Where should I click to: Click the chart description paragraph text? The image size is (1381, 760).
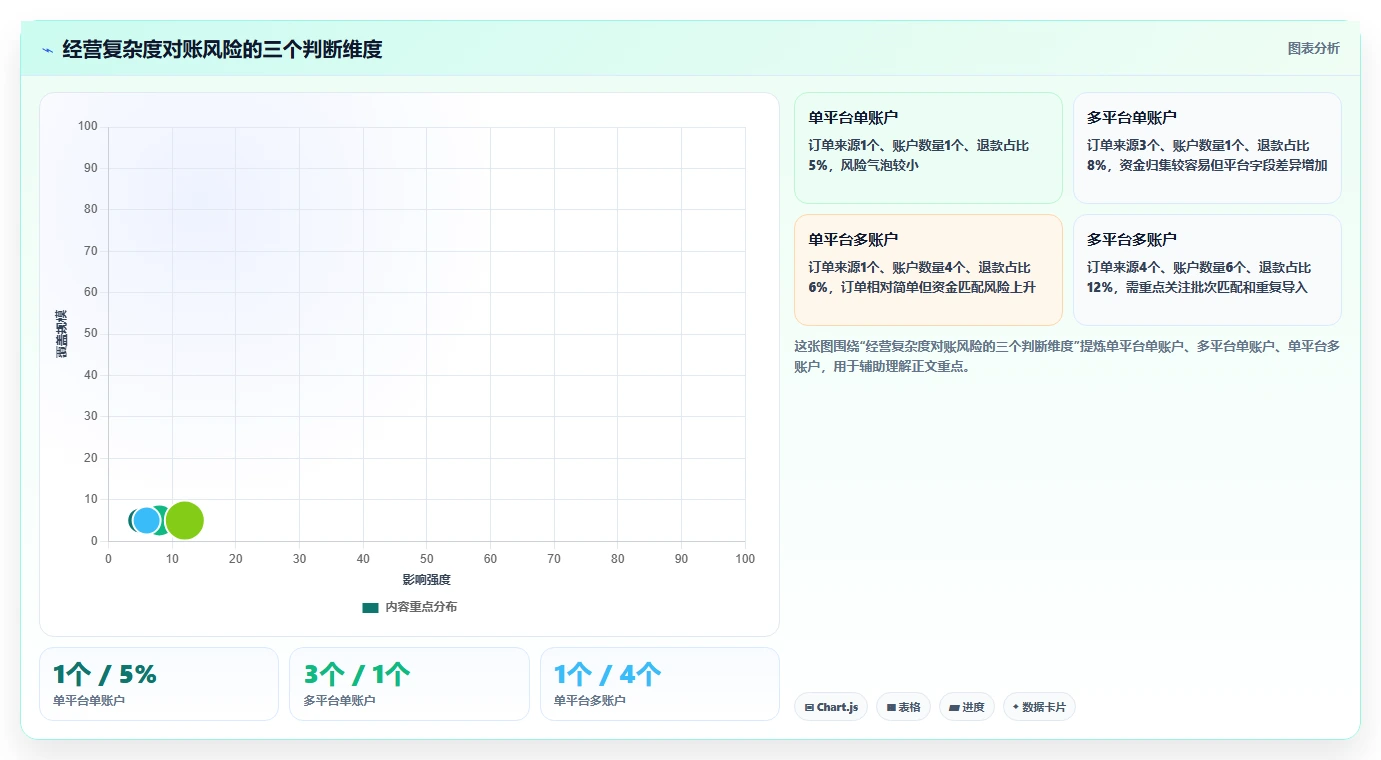(x=1067, y=356)
